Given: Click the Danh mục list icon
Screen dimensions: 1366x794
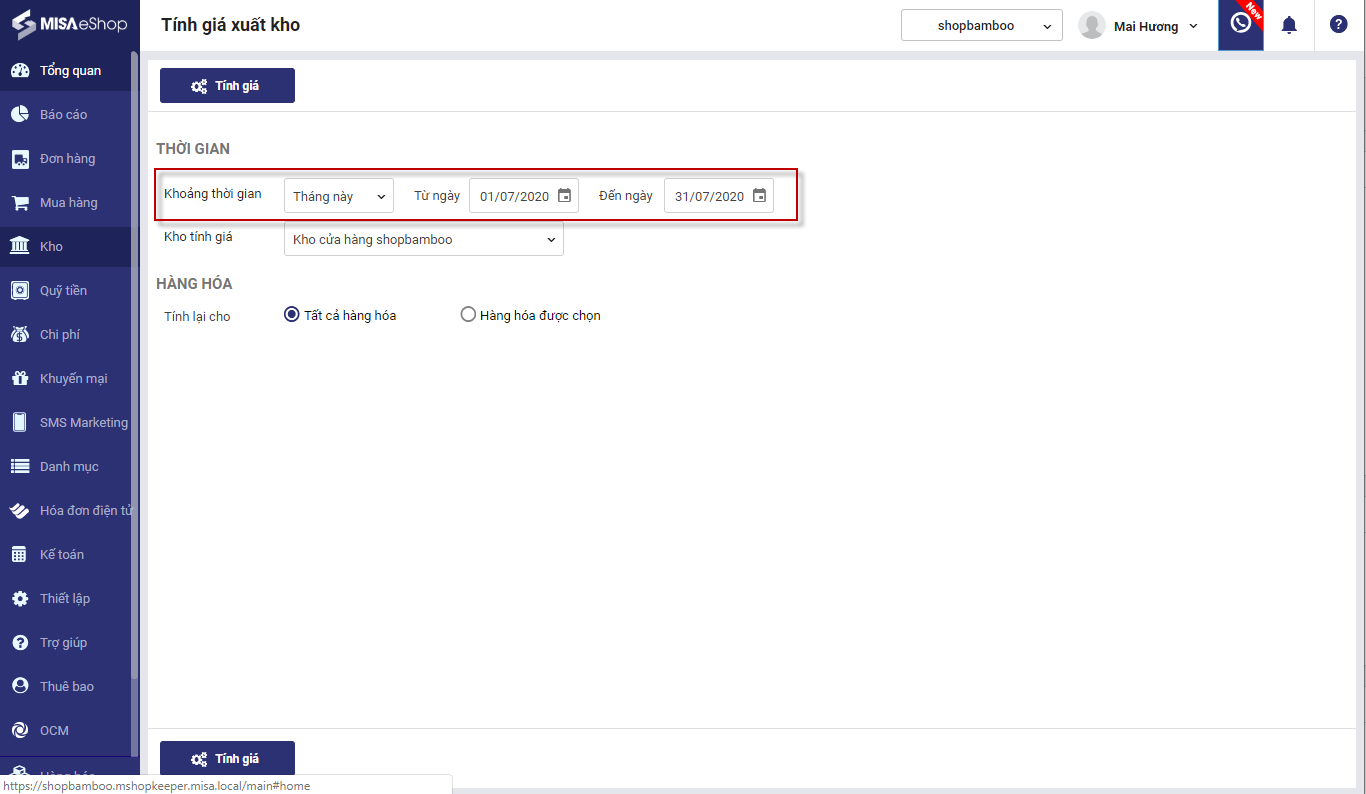Looking at the screenshot, I should pyautogui.click(x=20, y=466).
